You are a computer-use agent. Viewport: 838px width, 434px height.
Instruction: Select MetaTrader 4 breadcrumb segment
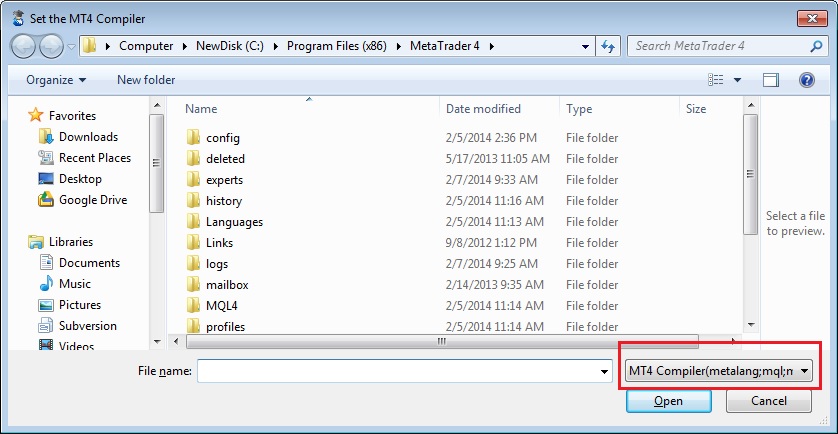click(x=445, y=46)
